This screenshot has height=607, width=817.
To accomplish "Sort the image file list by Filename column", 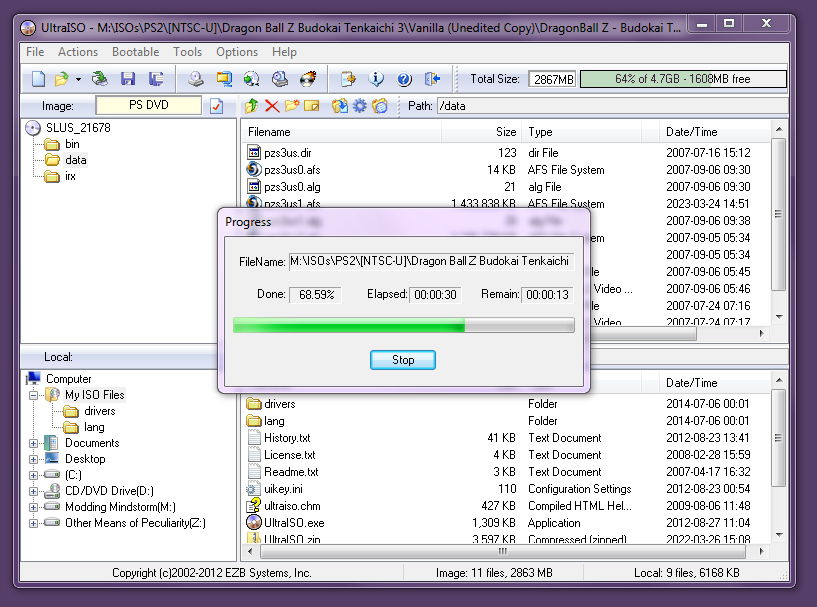I will coord(342,132).
